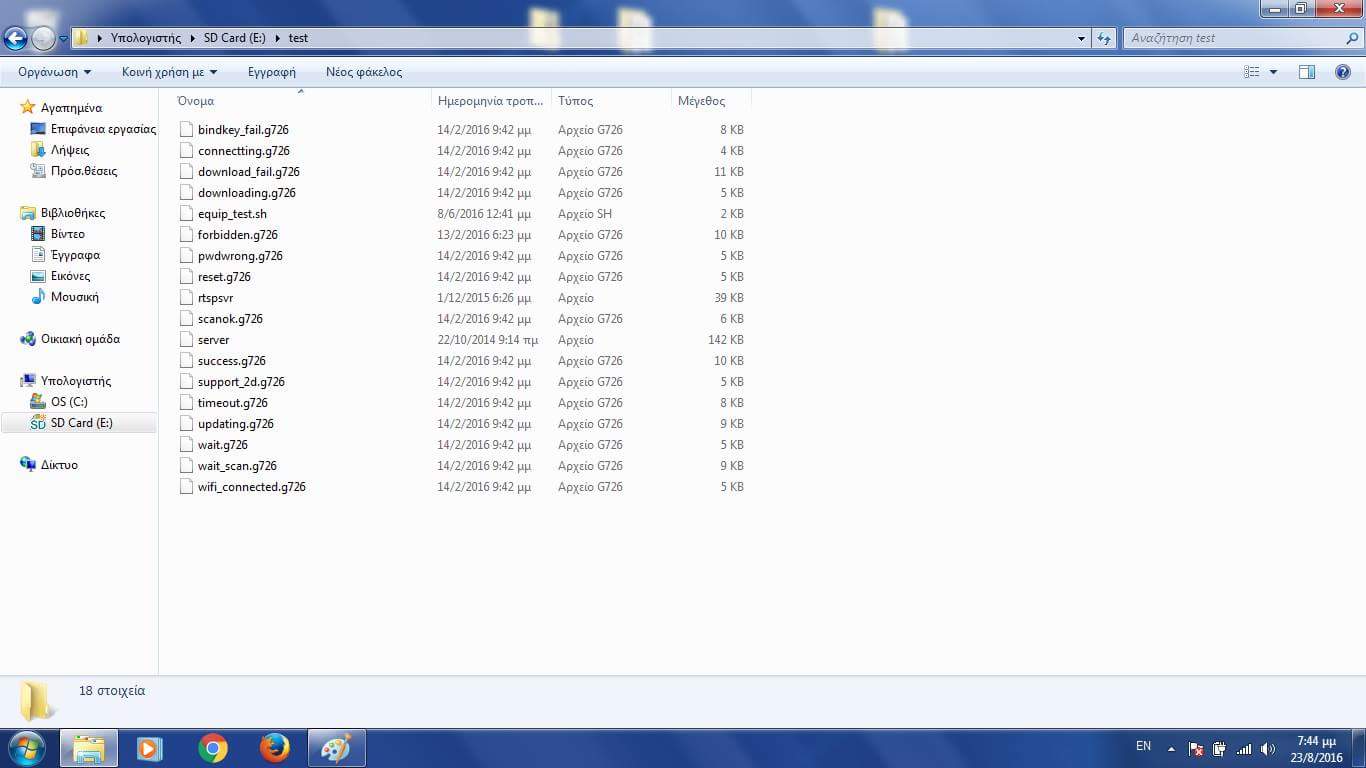Show the preview pane
Viewport: 1366px width, 768px height.
point(1307,72)
